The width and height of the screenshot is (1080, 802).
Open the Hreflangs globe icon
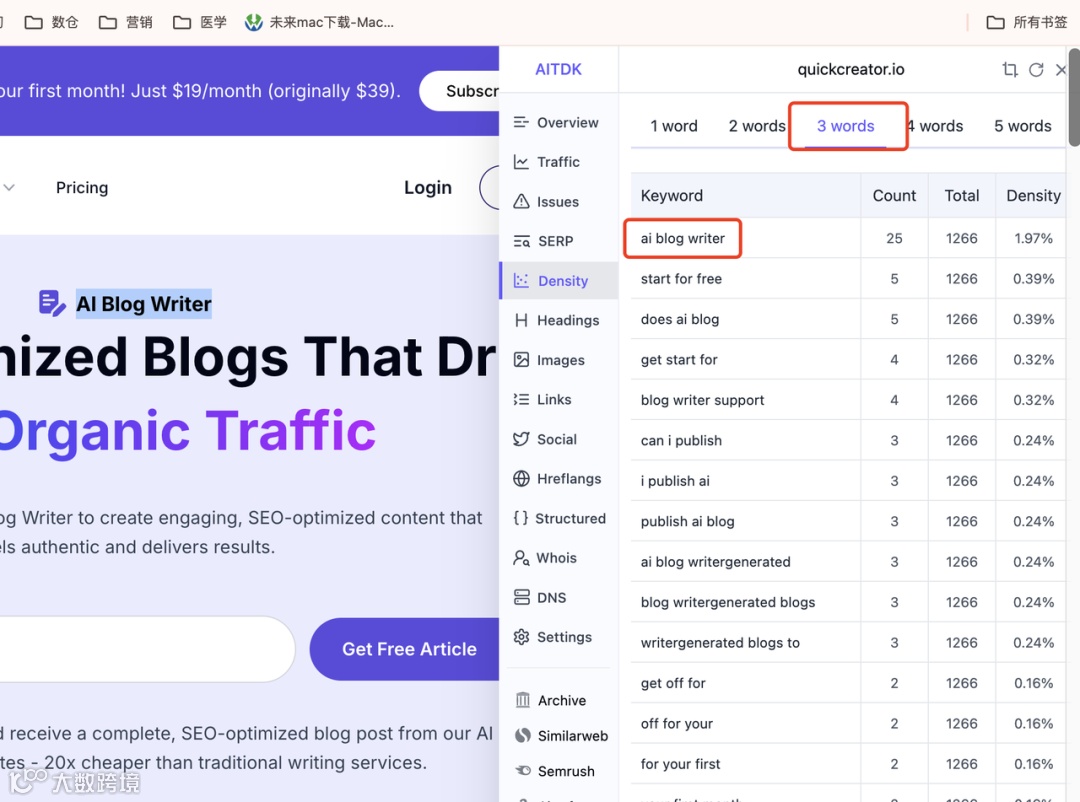521,479
